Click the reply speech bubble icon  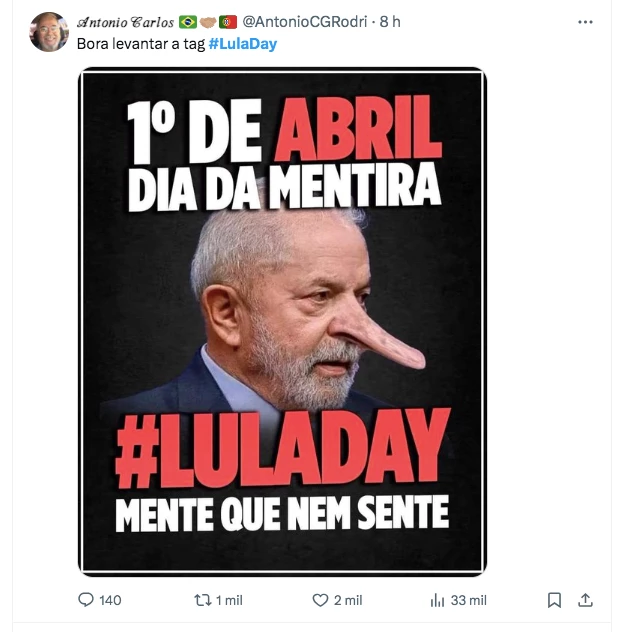click(86, 600)
